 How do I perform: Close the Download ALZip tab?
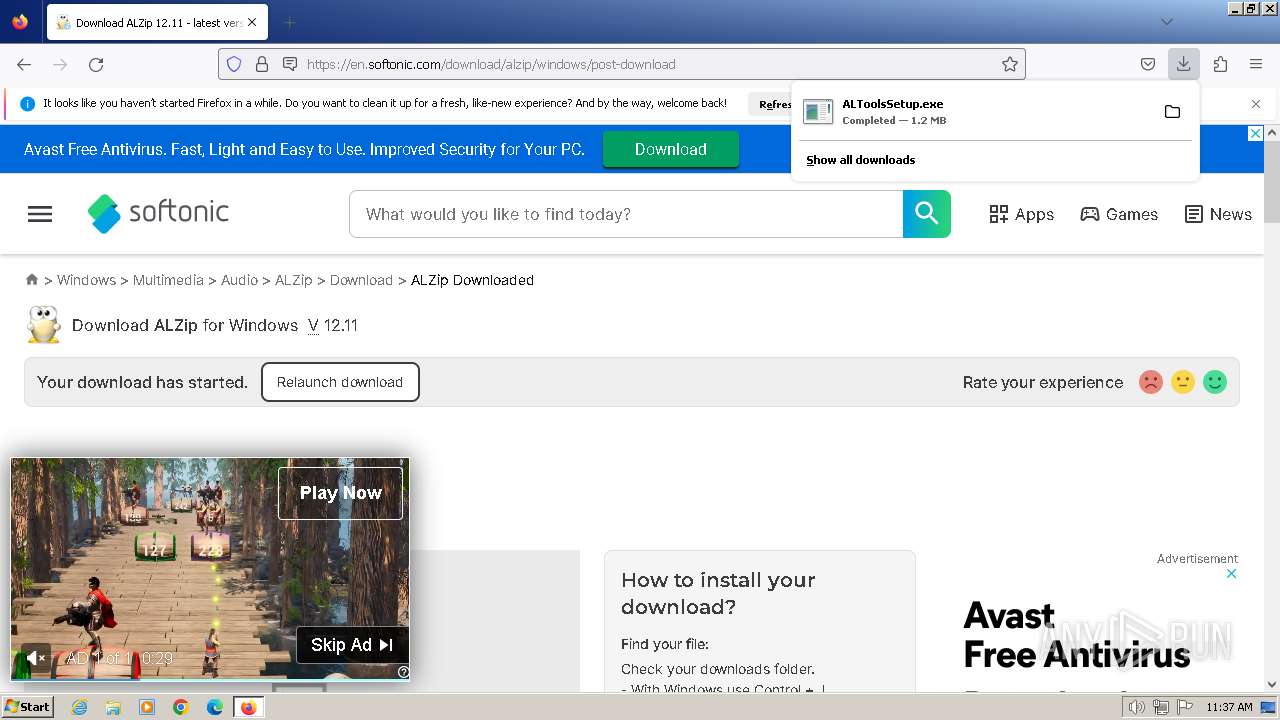pos(252,22)
